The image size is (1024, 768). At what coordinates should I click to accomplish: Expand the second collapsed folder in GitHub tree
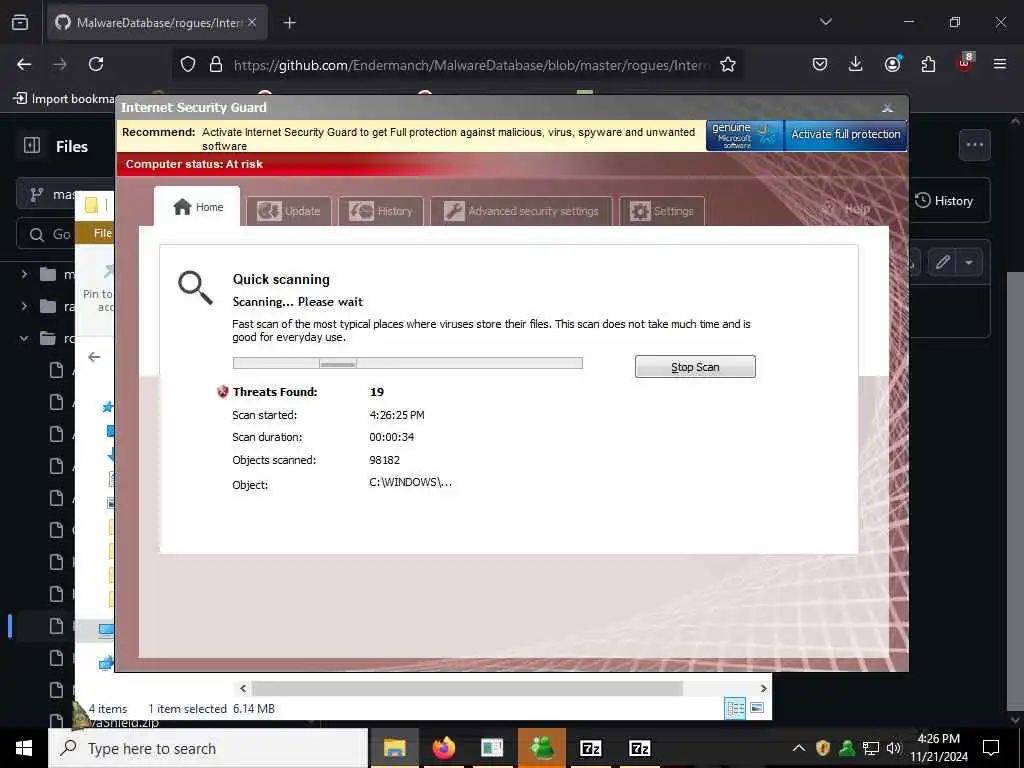pos(24,306)
